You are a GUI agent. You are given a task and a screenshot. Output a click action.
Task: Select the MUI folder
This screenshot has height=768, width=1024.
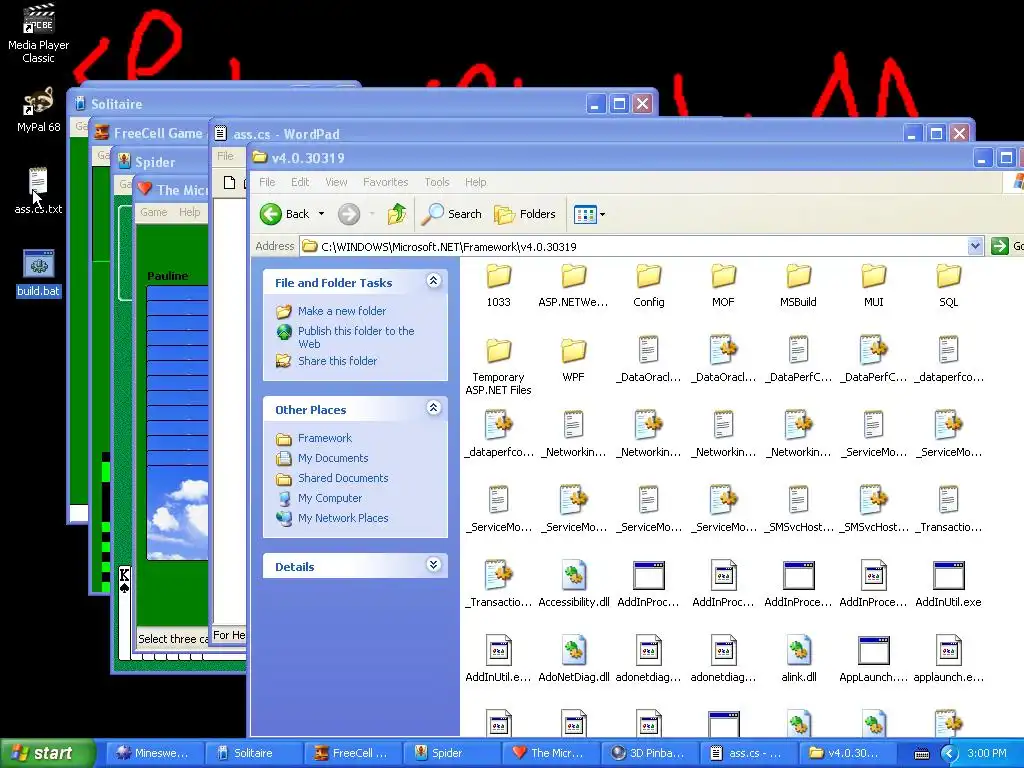pyautogui.click(x=873, y=285)
